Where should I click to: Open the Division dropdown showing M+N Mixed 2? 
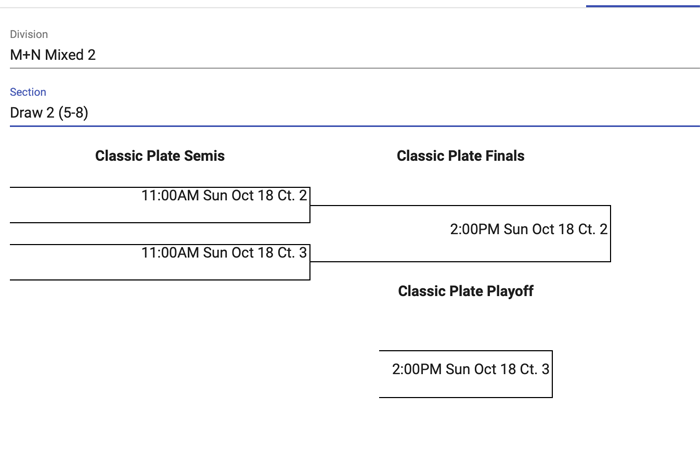click(350, 55)
